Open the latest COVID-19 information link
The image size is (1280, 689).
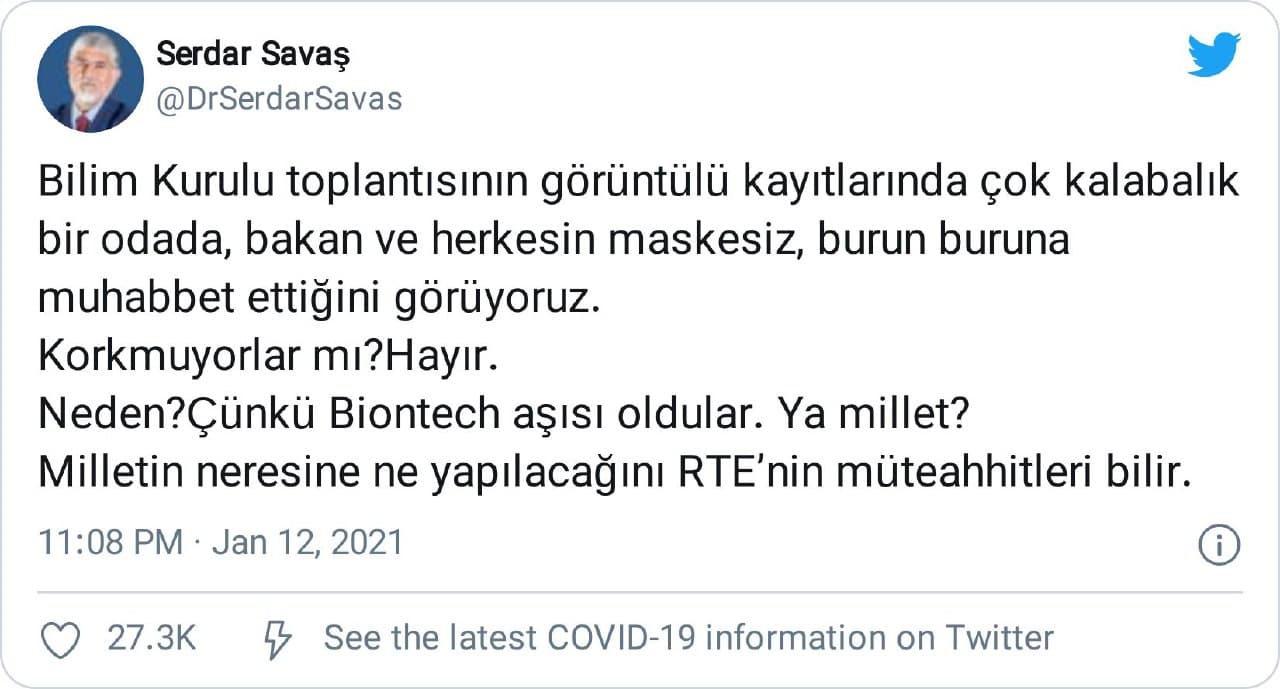click(x=688, y=638)
